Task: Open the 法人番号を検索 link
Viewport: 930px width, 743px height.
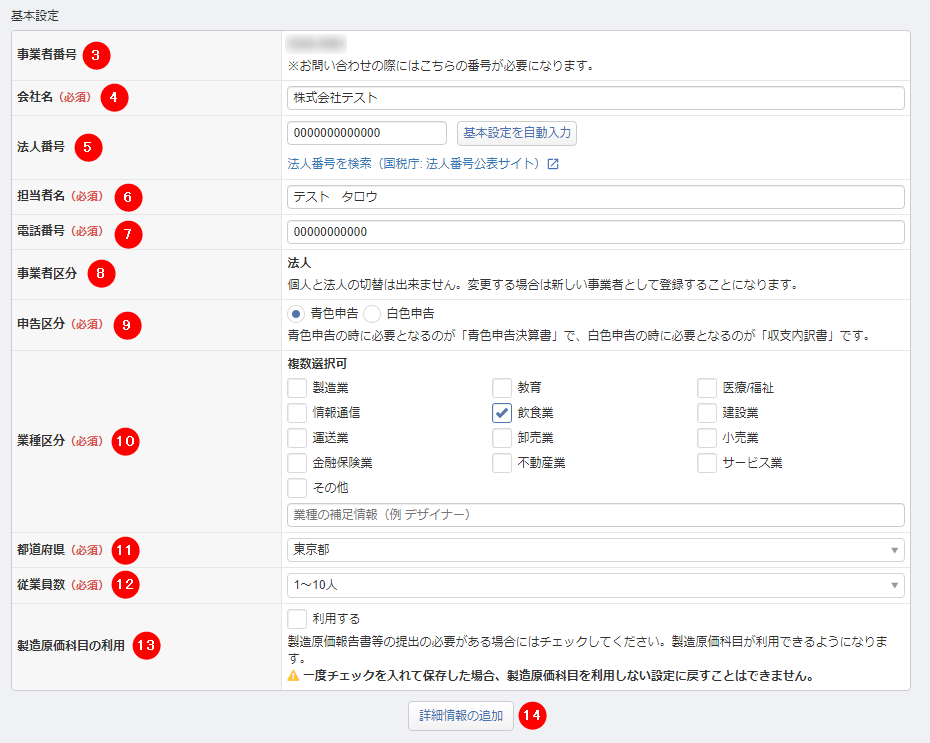Action: click(x=423, y=164)
